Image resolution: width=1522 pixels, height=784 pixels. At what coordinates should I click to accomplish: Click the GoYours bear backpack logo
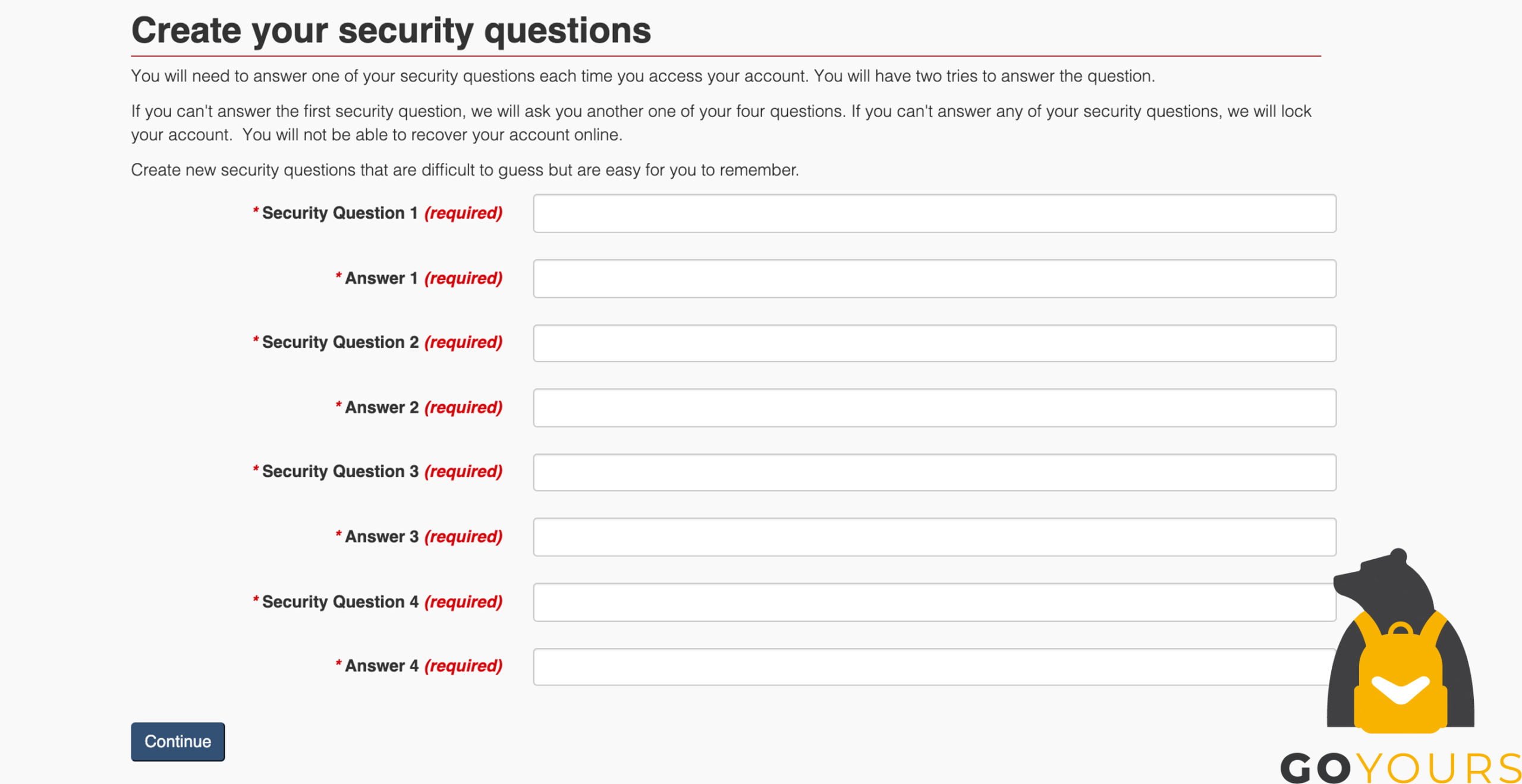pos(1401,641)
